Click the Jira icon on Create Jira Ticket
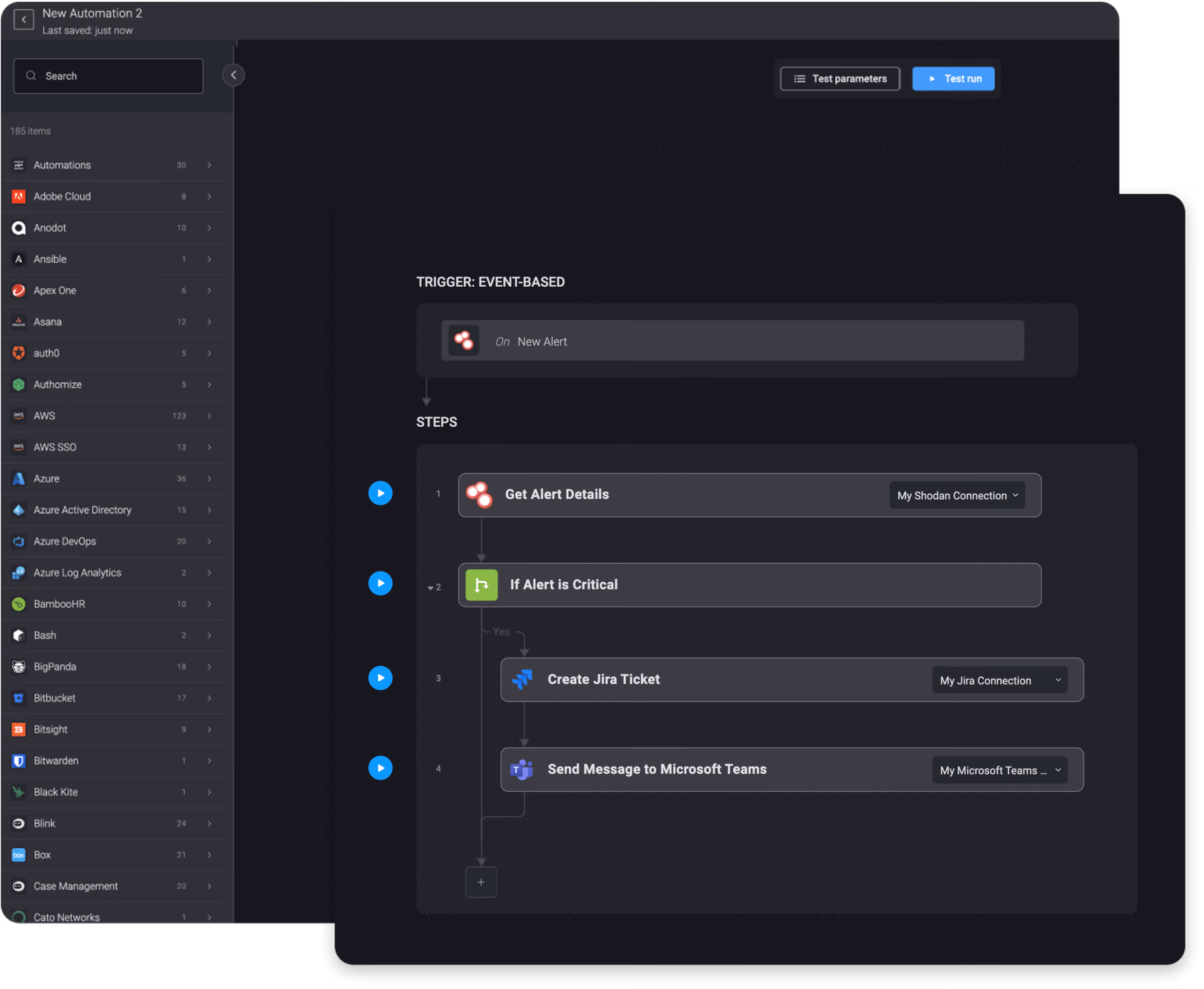 click(x=522, y=680)
